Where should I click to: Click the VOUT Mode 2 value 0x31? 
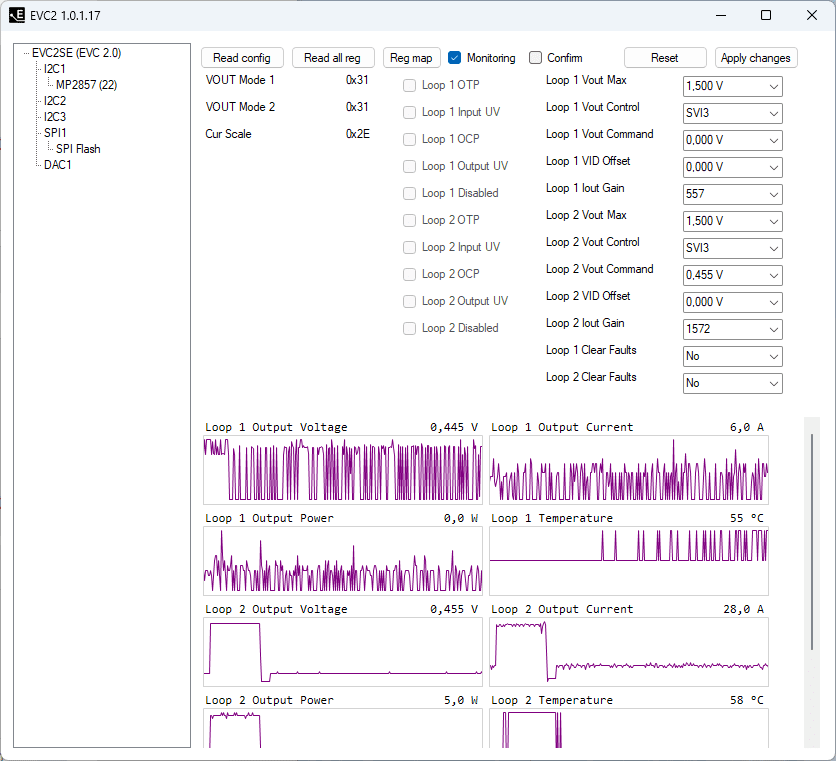357,107
